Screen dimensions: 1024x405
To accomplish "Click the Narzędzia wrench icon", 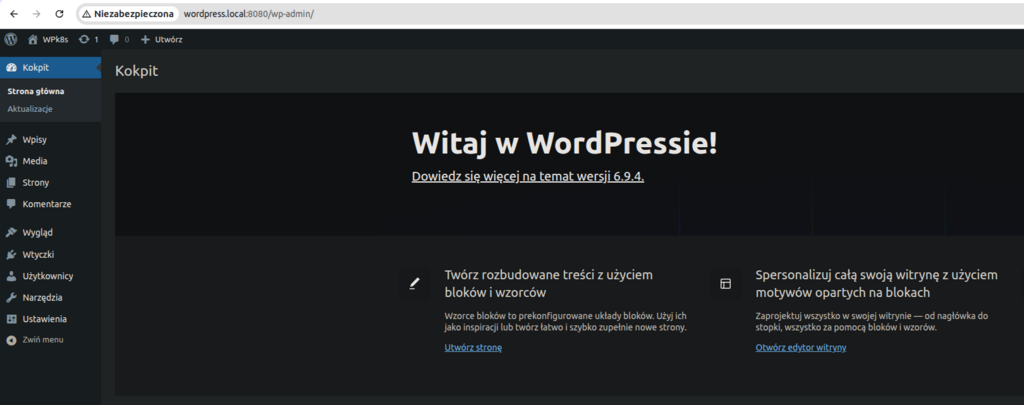I will coord(11,297).
